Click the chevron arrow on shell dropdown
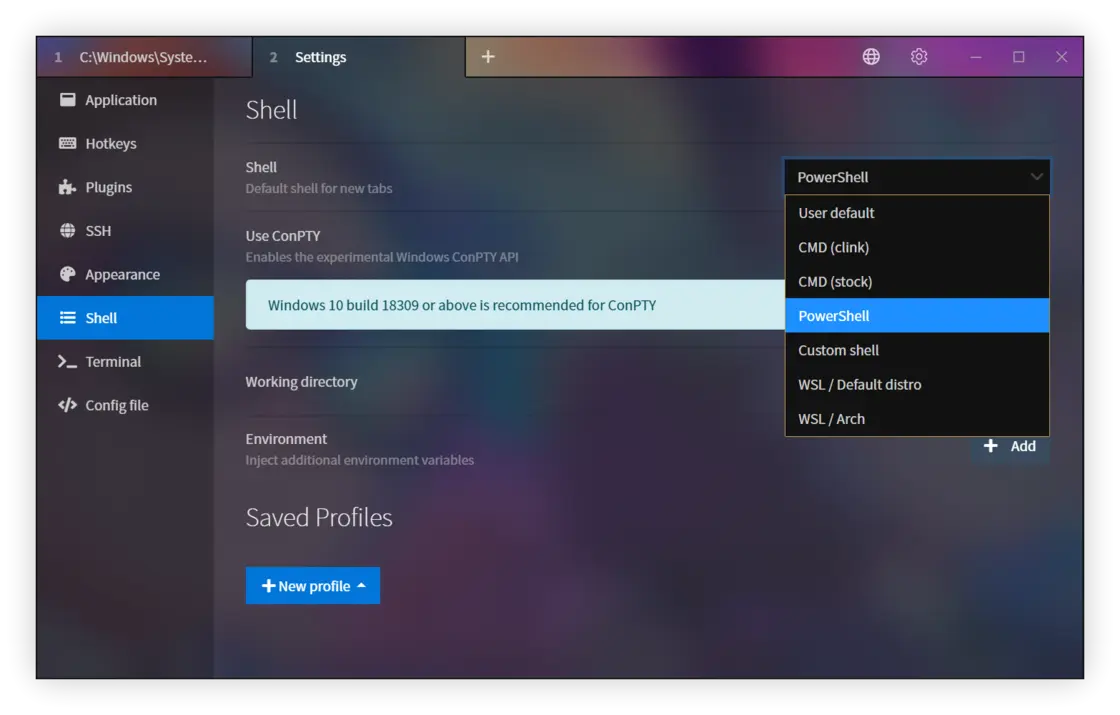Viewport: 1120px width, 715px height. 1036,177
